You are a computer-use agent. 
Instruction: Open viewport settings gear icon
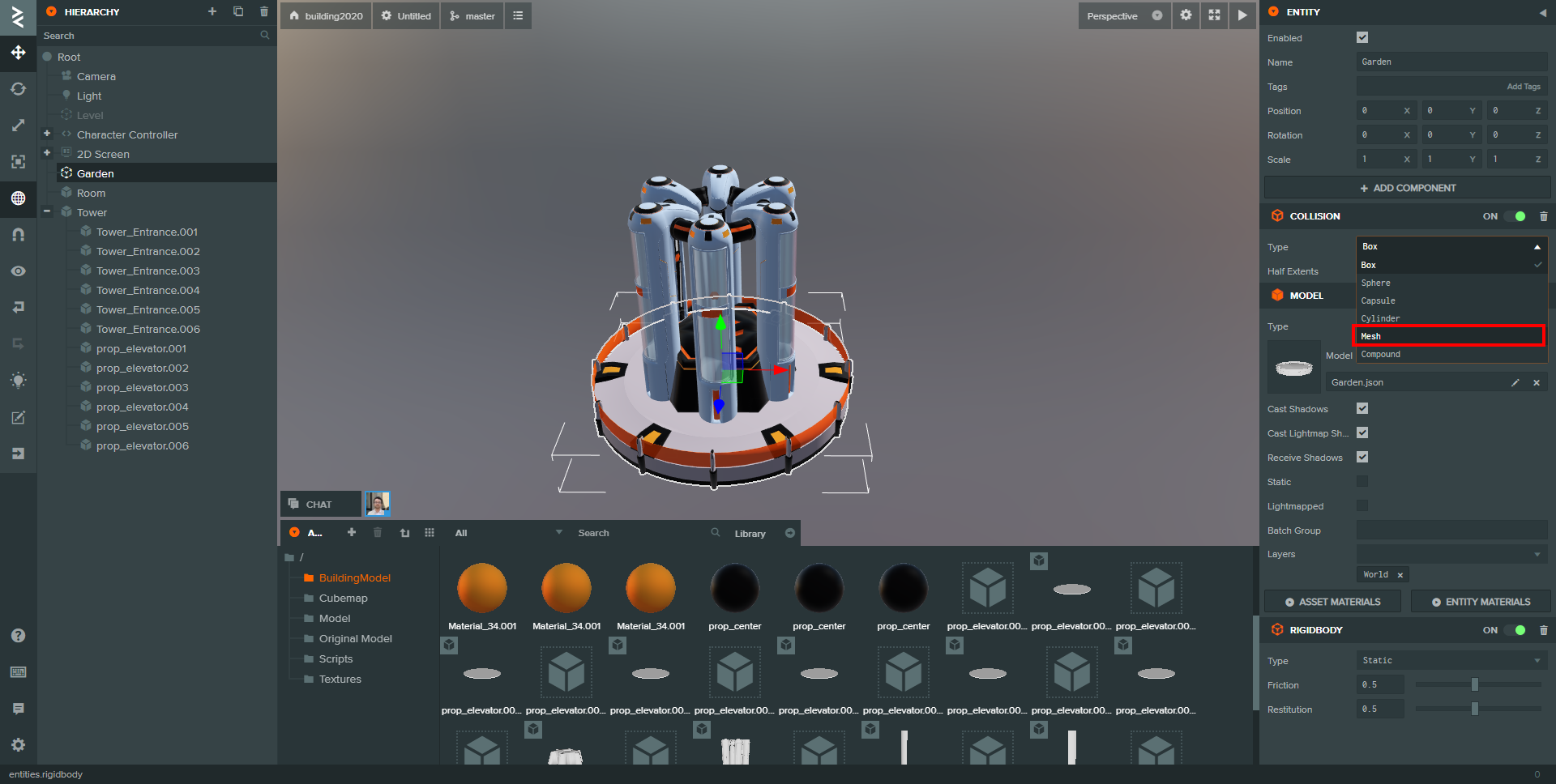[x=1186, y=15]
